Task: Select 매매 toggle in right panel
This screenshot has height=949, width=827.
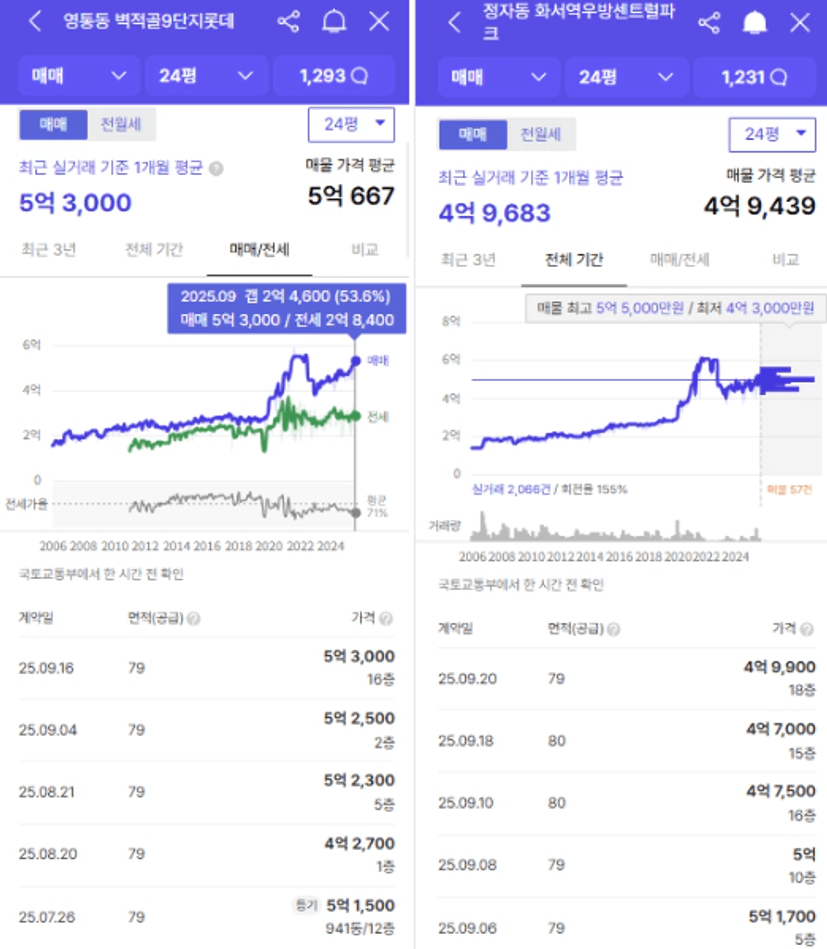Action: 471,134
